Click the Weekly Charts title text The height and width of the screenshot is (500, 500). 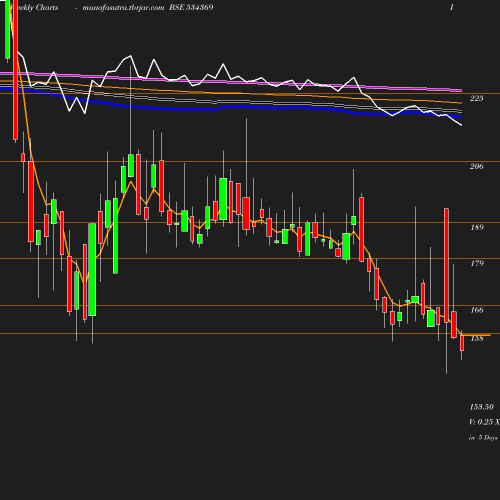pos(34,7)
